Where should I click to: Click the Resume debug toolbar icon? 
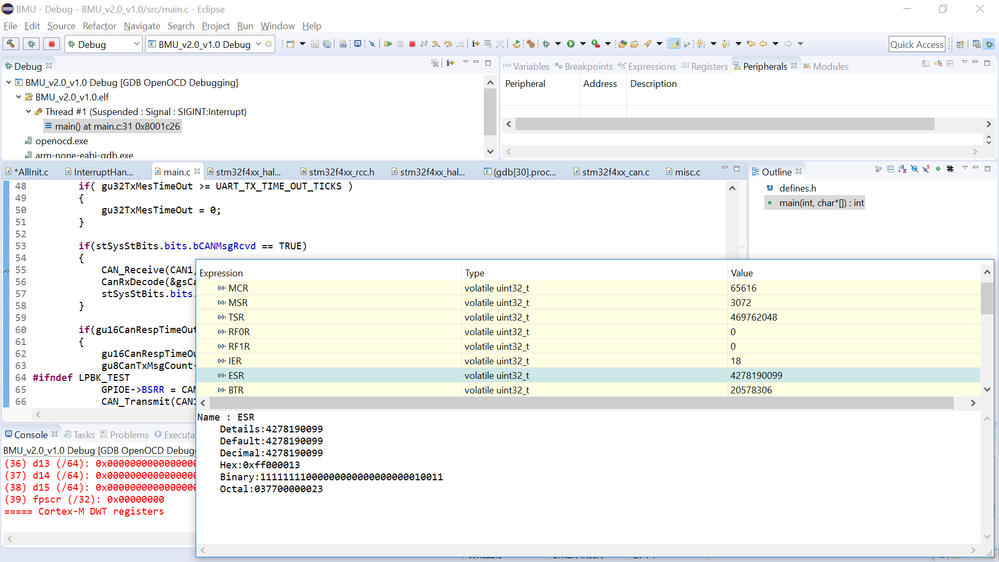point(387,44)
